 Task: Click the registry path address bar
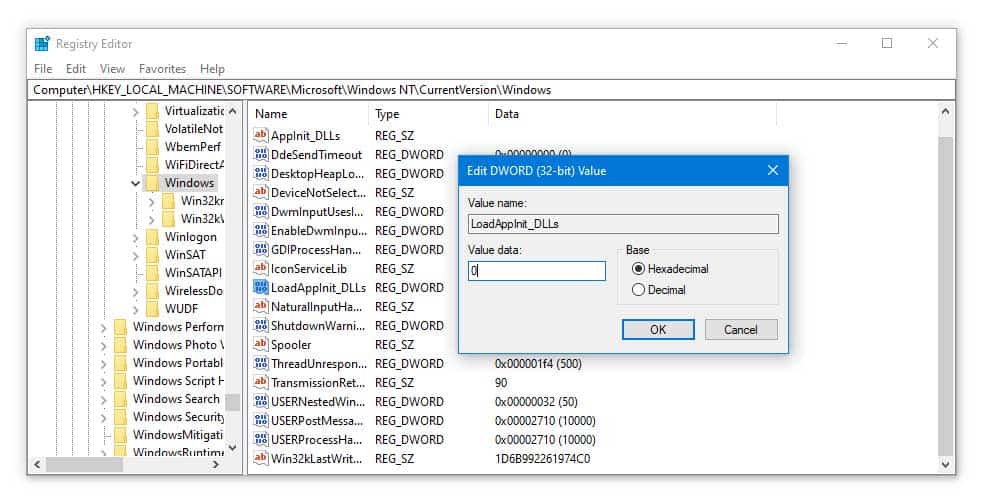click(492, 90)
